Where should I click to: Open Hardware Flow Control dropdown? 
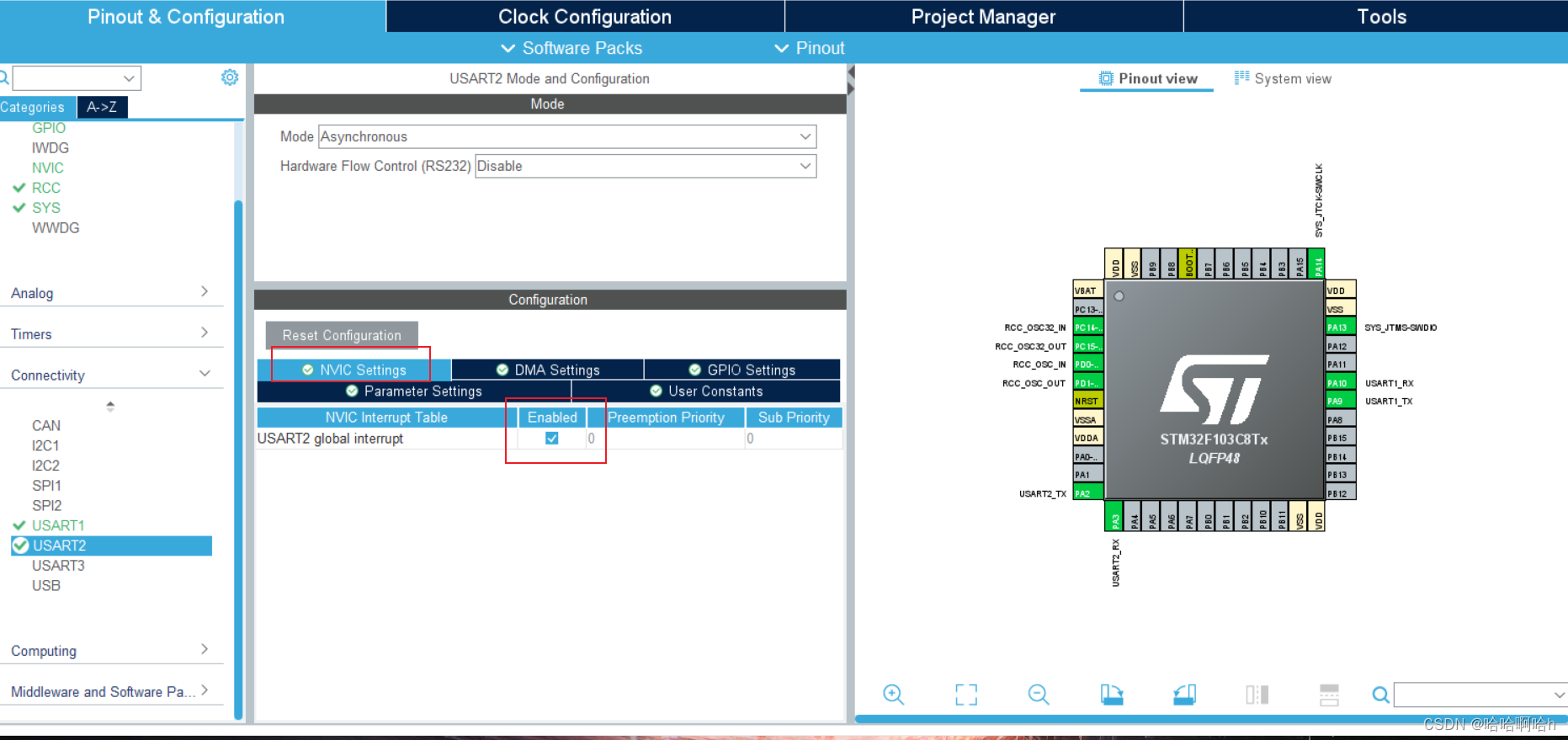645,166
